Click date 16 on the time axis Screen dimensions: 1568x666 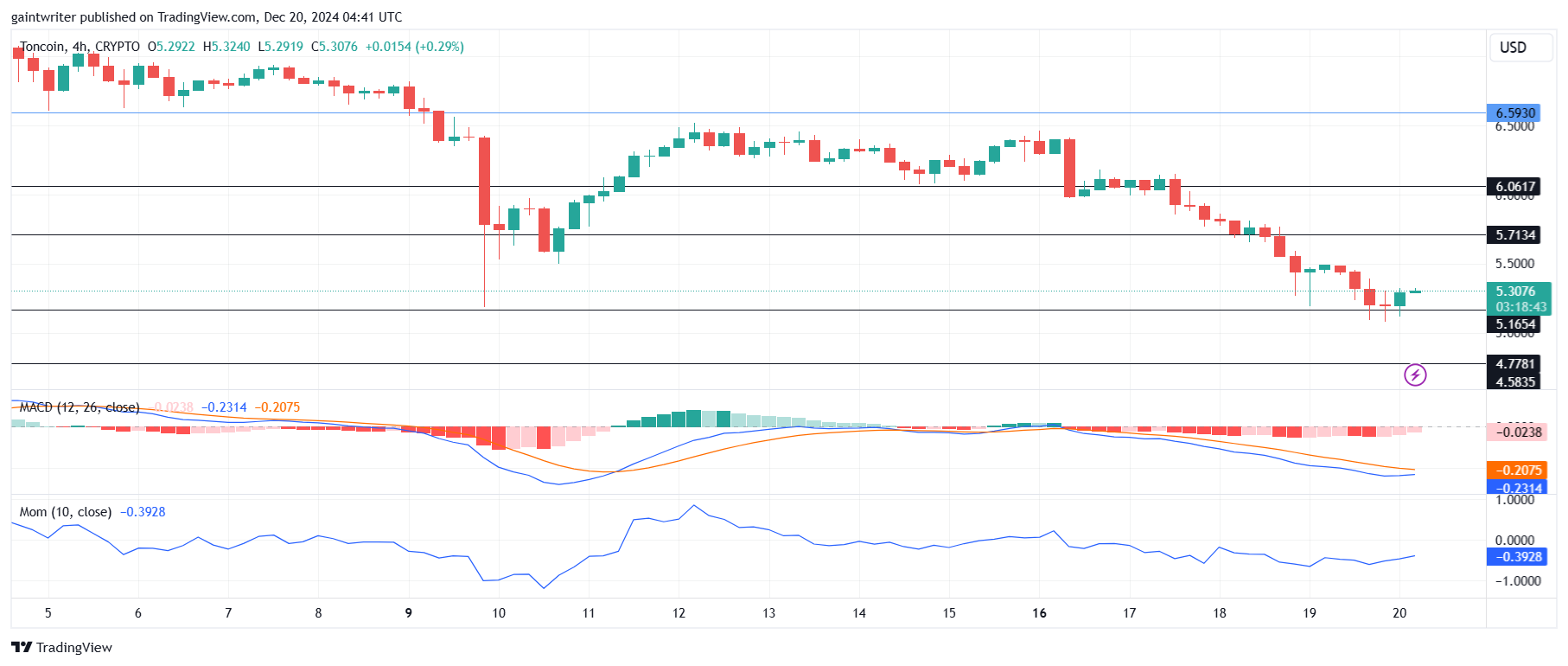click(1039, 613)
